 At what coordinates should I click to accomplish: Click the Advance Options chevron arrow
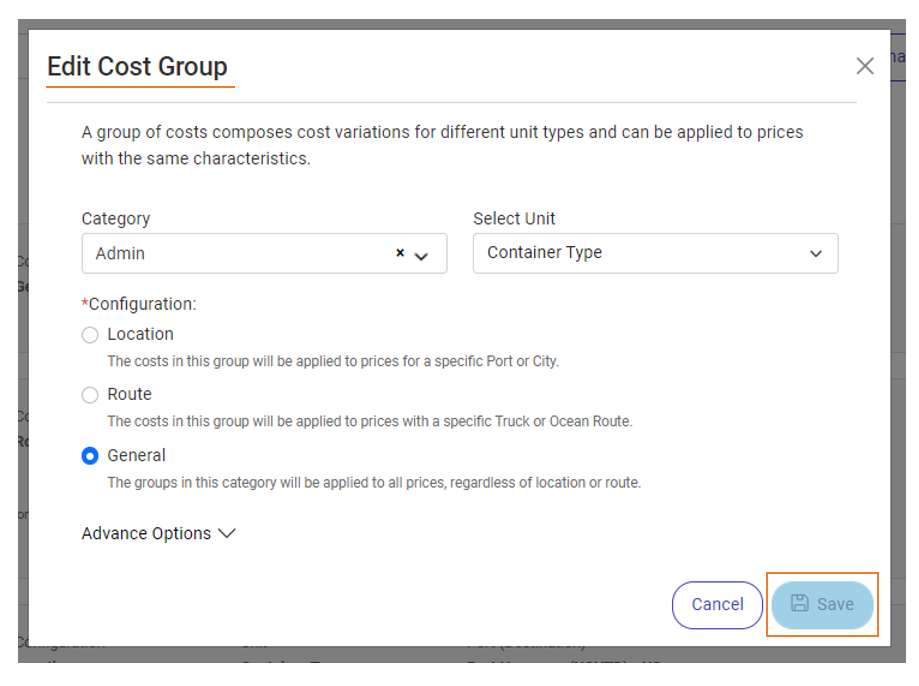coord(227,533)
